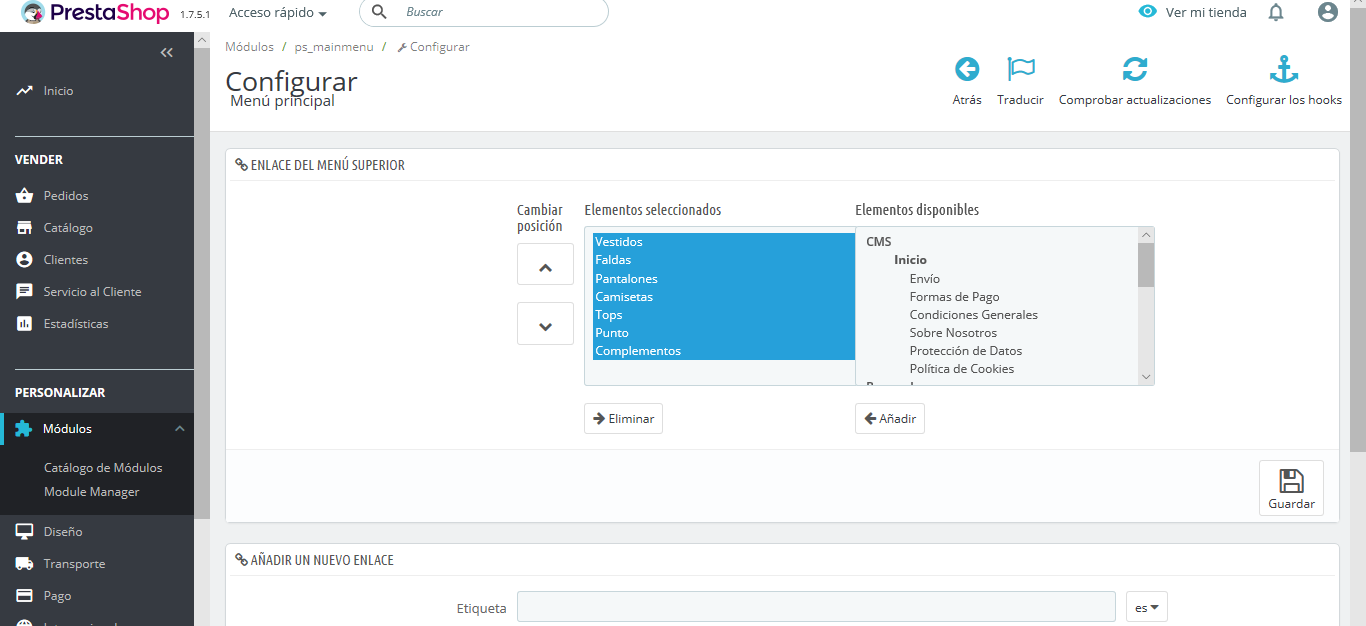The width and height of the screenshot is (1366, 626).
Task: Click the Eliminar button
Action: pos(623,418)
